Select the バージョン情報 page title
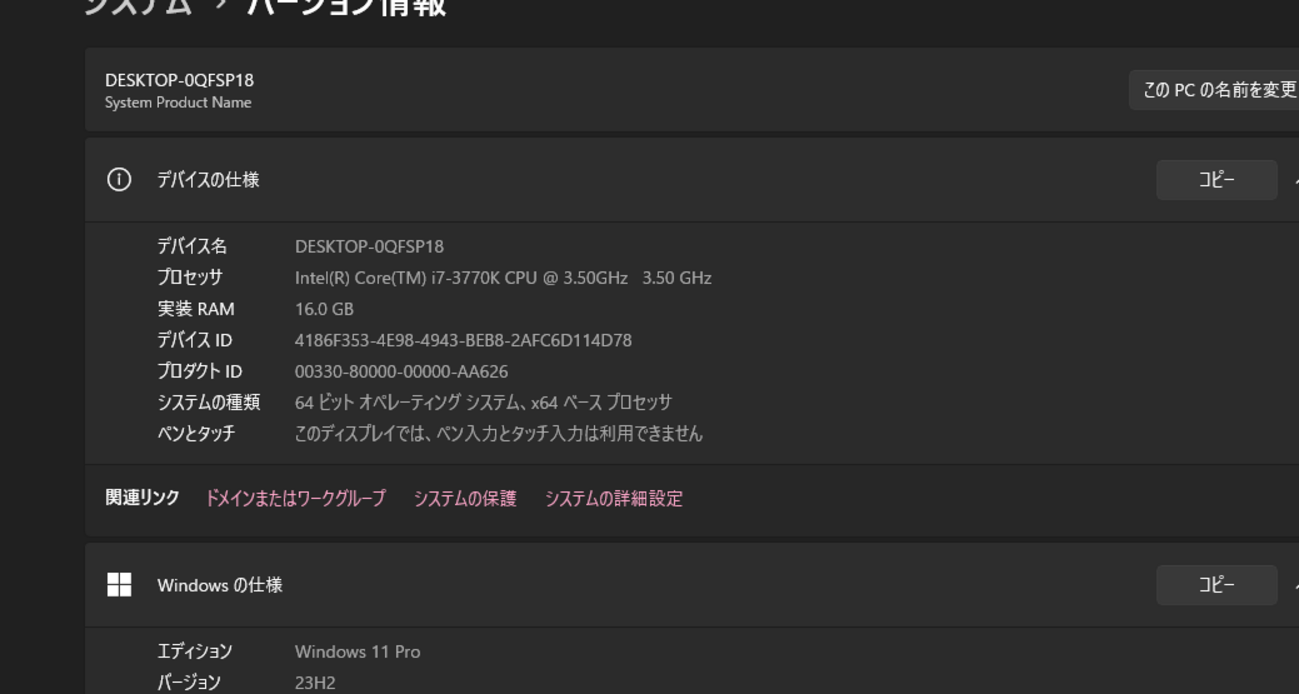This screenshot has height=694, width=1299. coord(346,6)
